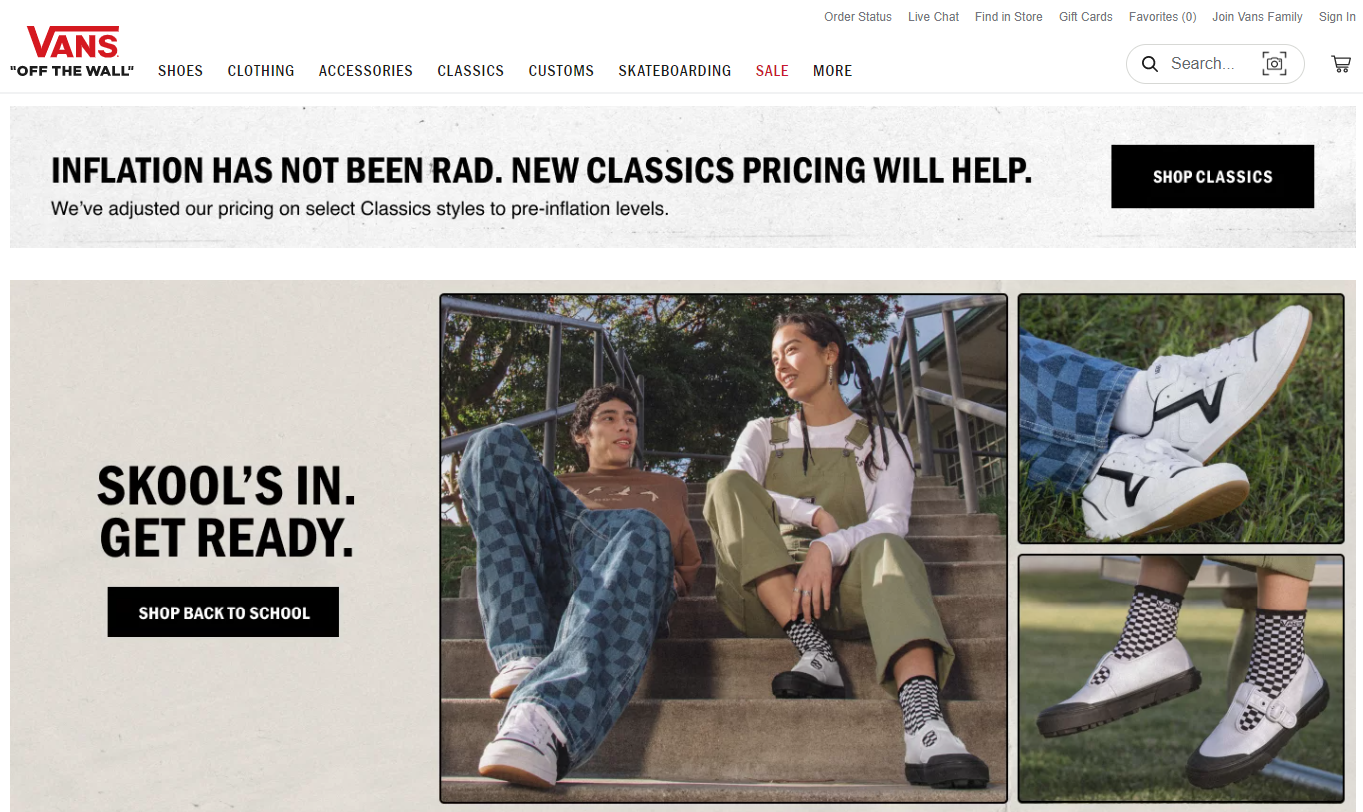Open the Skateboarding category
This screenshot has width=1363, height=812.
(675, 71)
